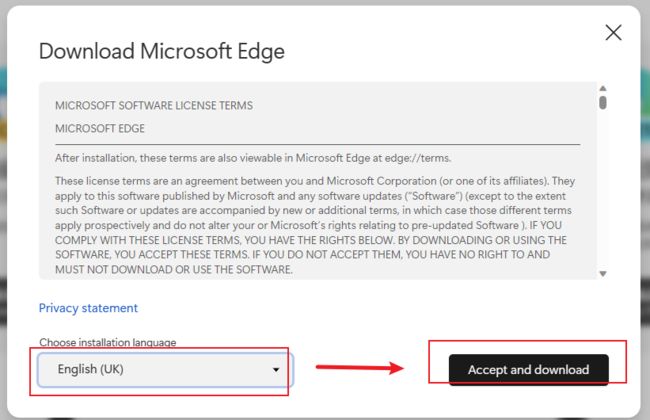This screenshot has height=420, width=650.
Task: Open the Privacy statement link
Action: pyautogui.click(x=88, y=308)
